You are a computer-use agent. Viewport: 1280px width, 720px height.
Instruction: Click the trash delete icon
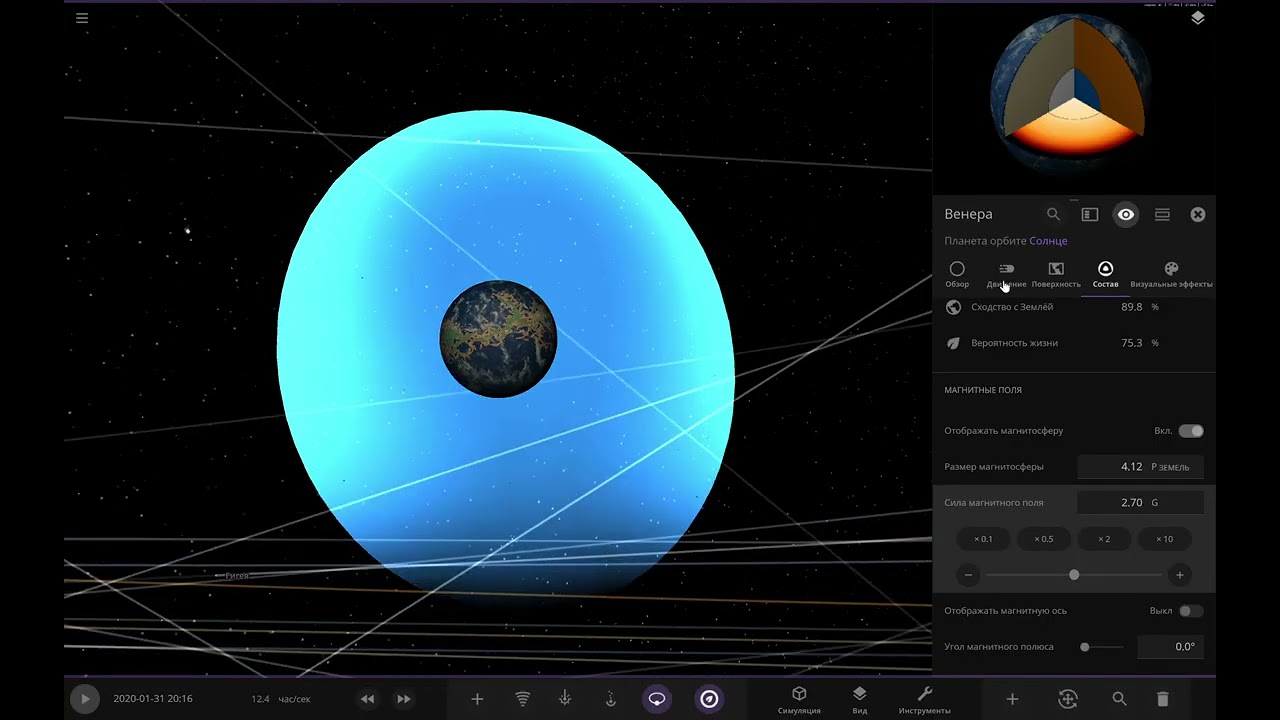pos(1162,699)
